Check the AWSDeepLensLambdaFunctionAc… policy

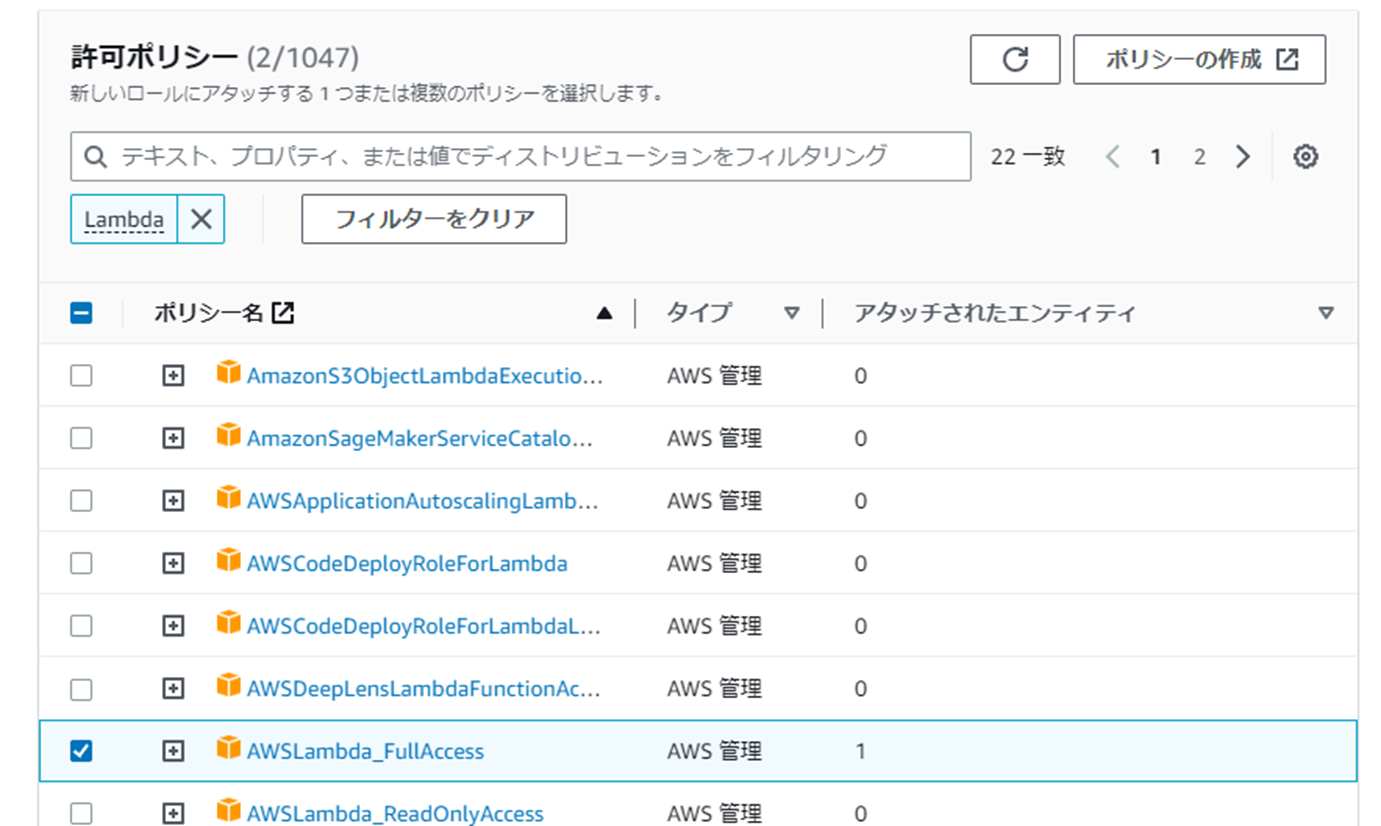click(81, 689)
